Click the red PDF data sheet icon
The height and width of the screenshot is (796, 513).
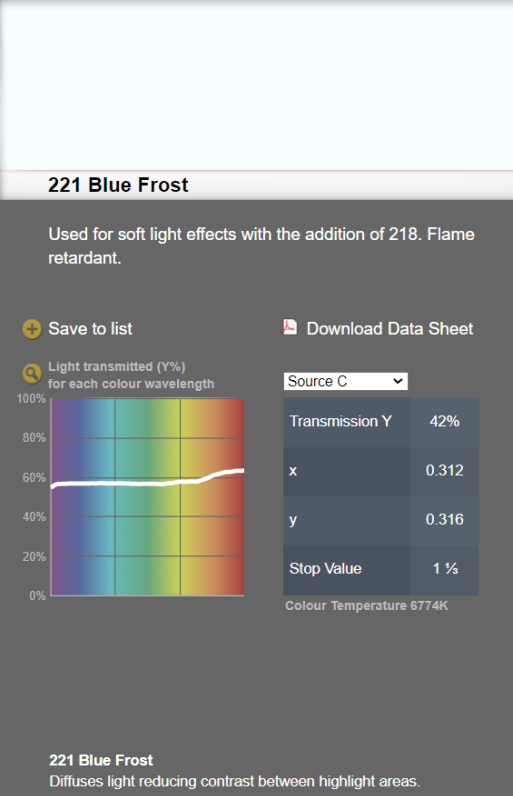(290, 327)
